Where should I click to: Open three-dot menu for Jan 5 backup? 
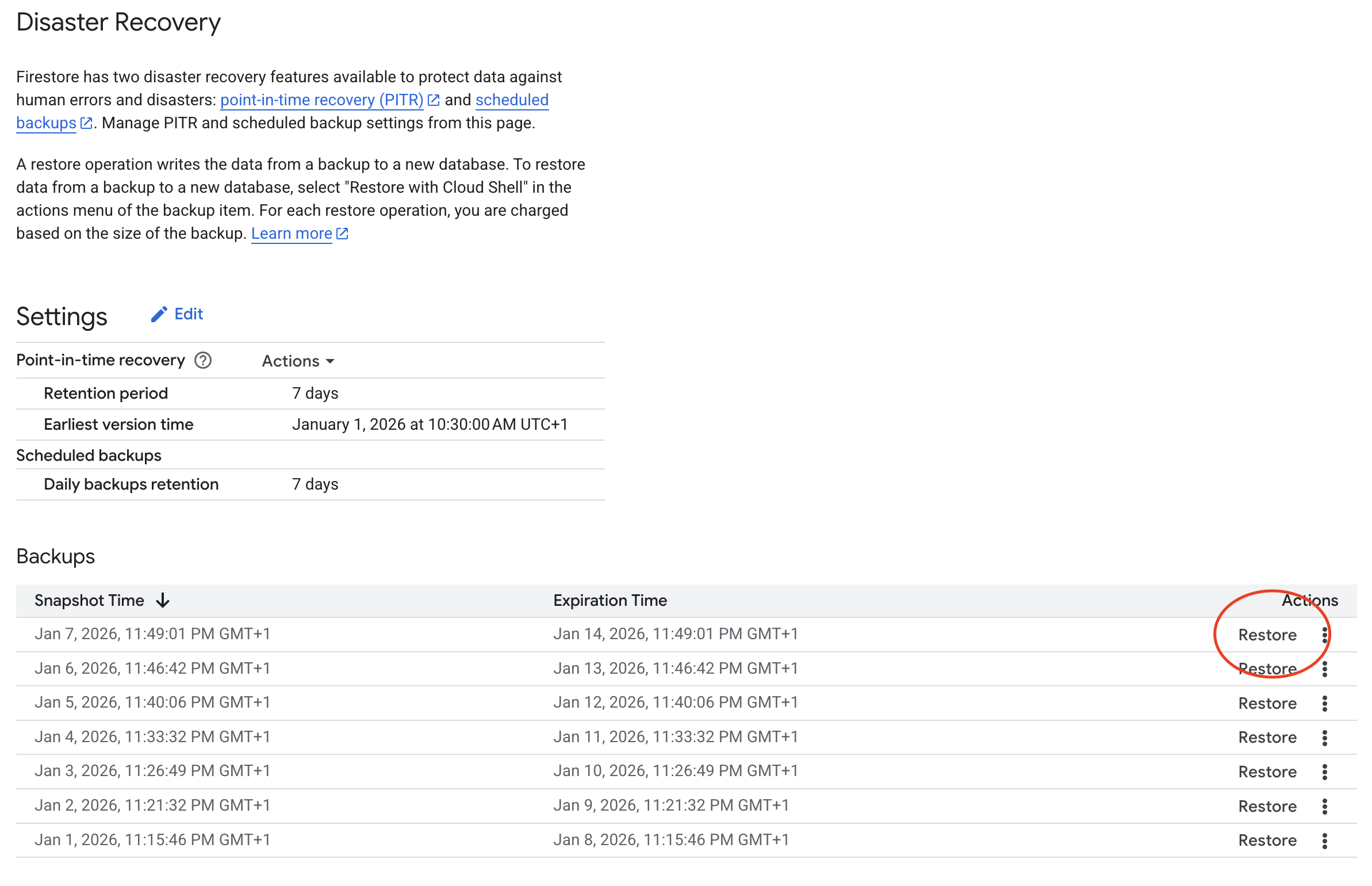(x=1324, y=703)
